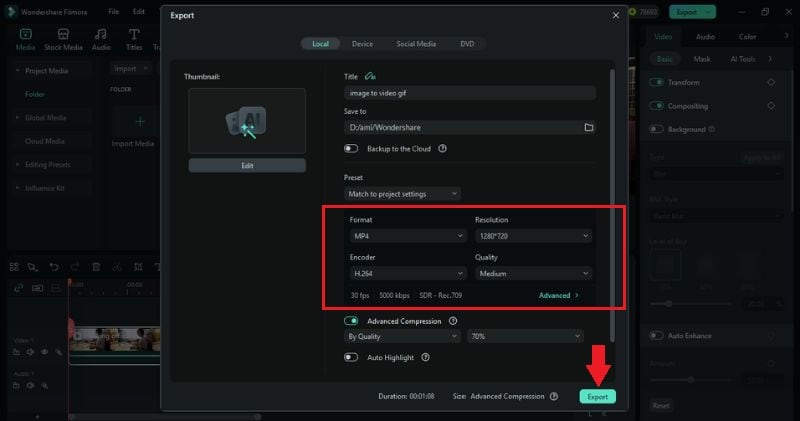Image resolution: width=800 pixels, height=421 pixels.
Task: Open the Quality dropdown showing Medium
Action: (x=533, y=274)
